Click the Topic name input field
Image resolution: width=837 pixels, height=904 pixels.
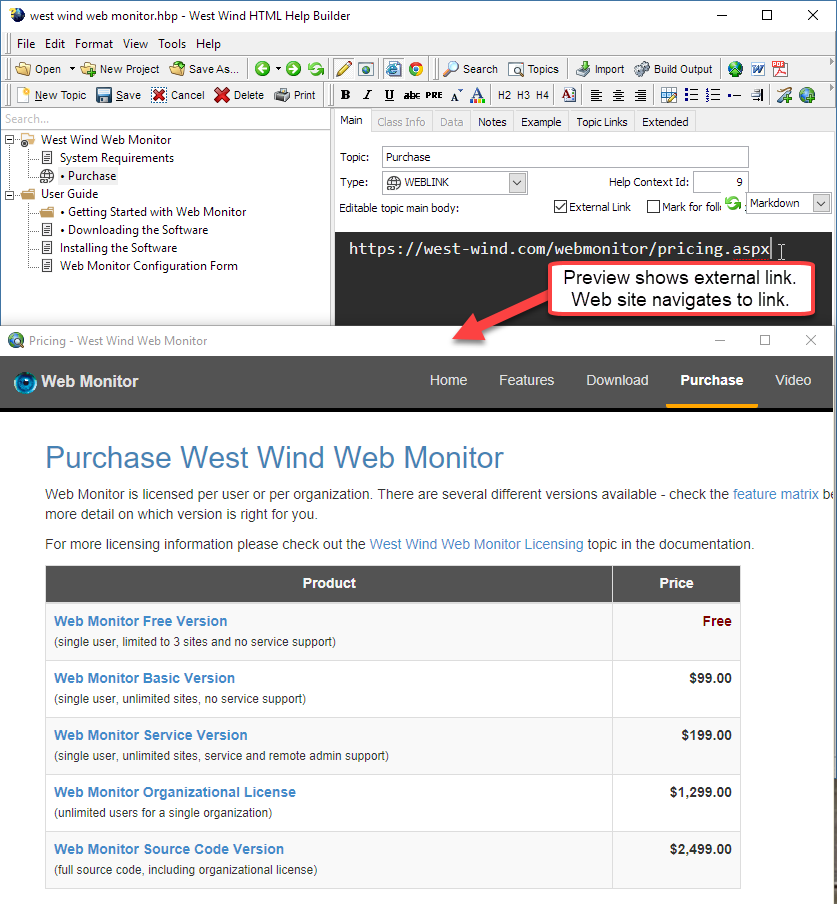565,157
